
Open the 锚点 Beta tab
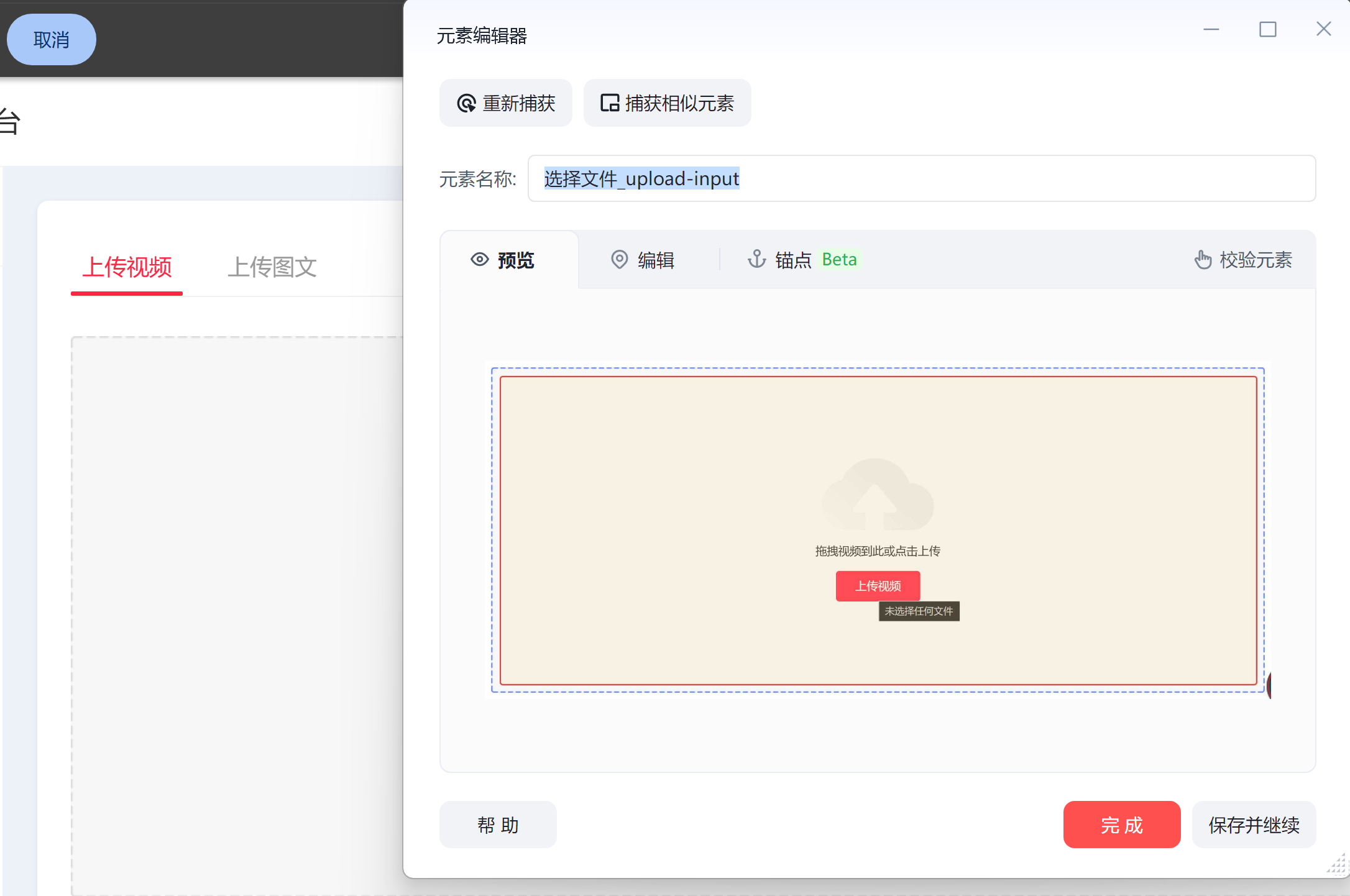pyautogui.click(x=792, y=260)
